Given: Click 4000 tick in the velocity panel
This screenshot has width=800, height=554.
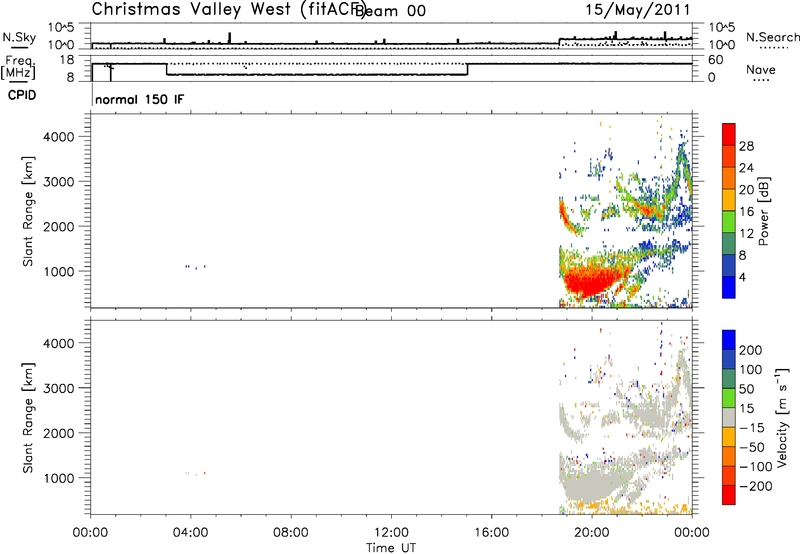Looking at the screenshot, I should tap(59, 343).
